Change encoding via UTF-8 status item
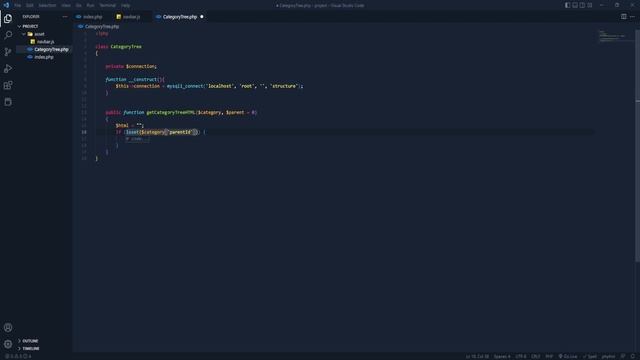The width and height of the screenshot is (640, 360). [521, 356]
